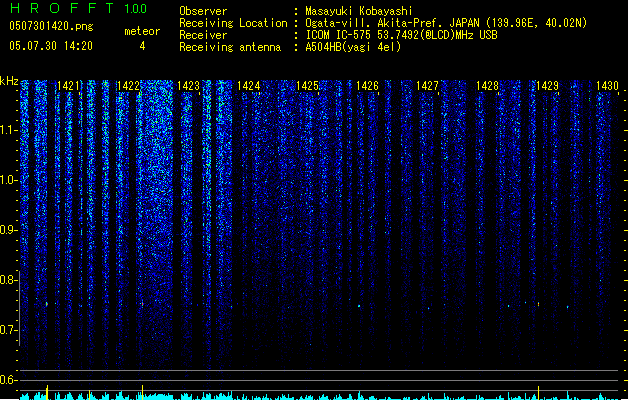Click the Receiver label
Image resolution: width=629 pixels, height=400 pixels.
[x=203, y=35]
